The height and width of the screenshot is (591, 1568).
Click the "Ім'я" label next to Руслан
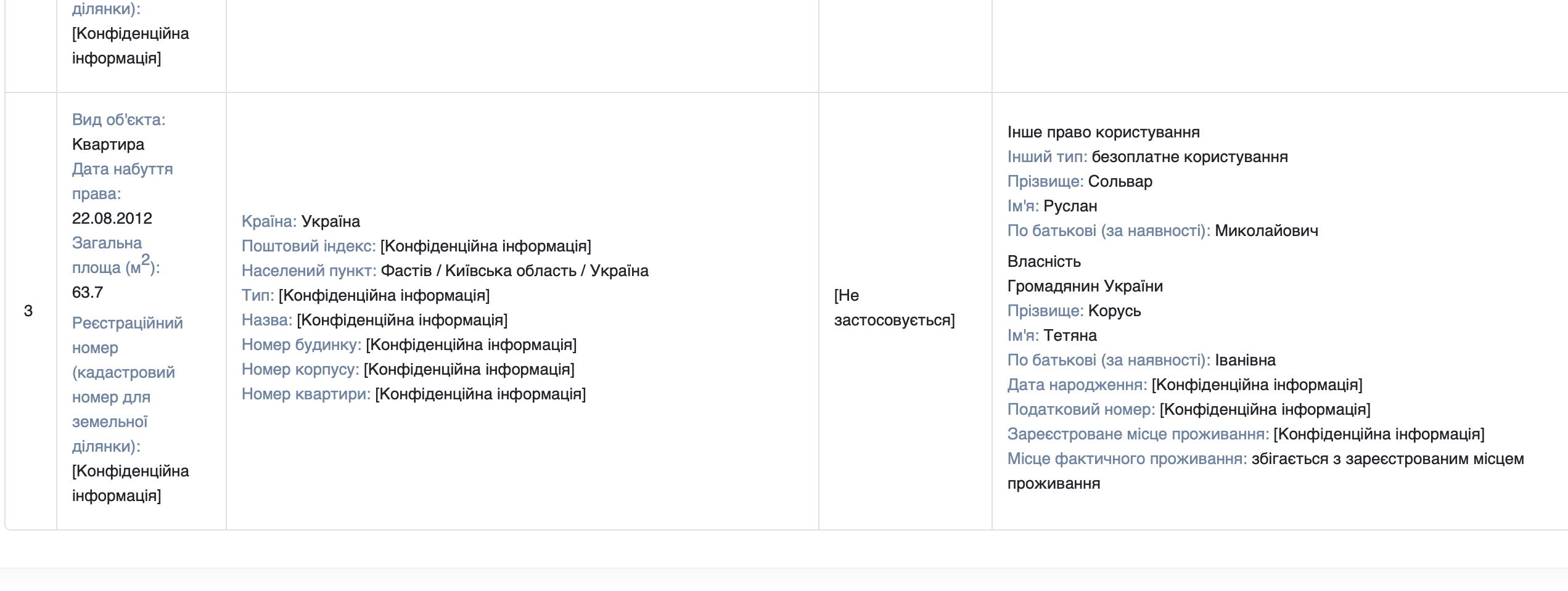tap(1025, 205)
